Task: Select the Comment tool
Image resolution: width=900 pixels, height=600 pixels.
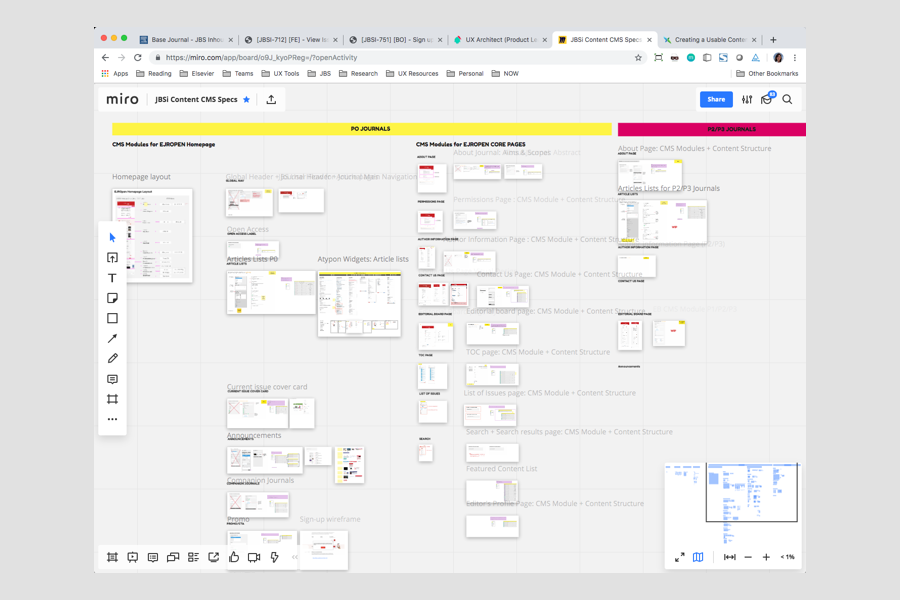Action: 112,379
